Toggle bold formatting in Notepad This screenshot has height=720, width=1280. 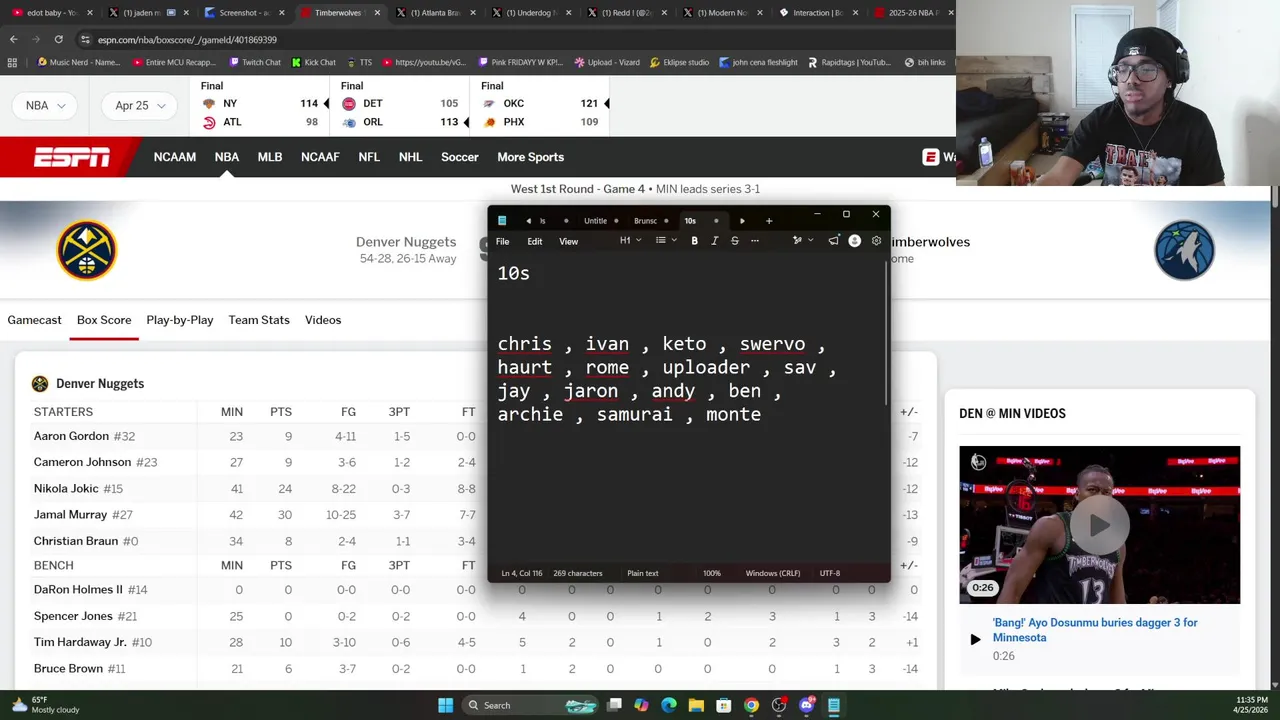694,241
